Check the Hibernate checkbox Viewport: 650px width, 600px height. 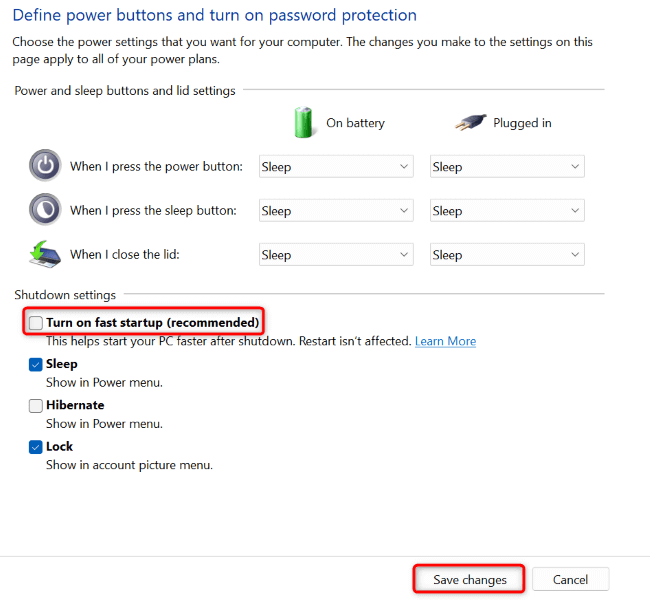[36, 406]
